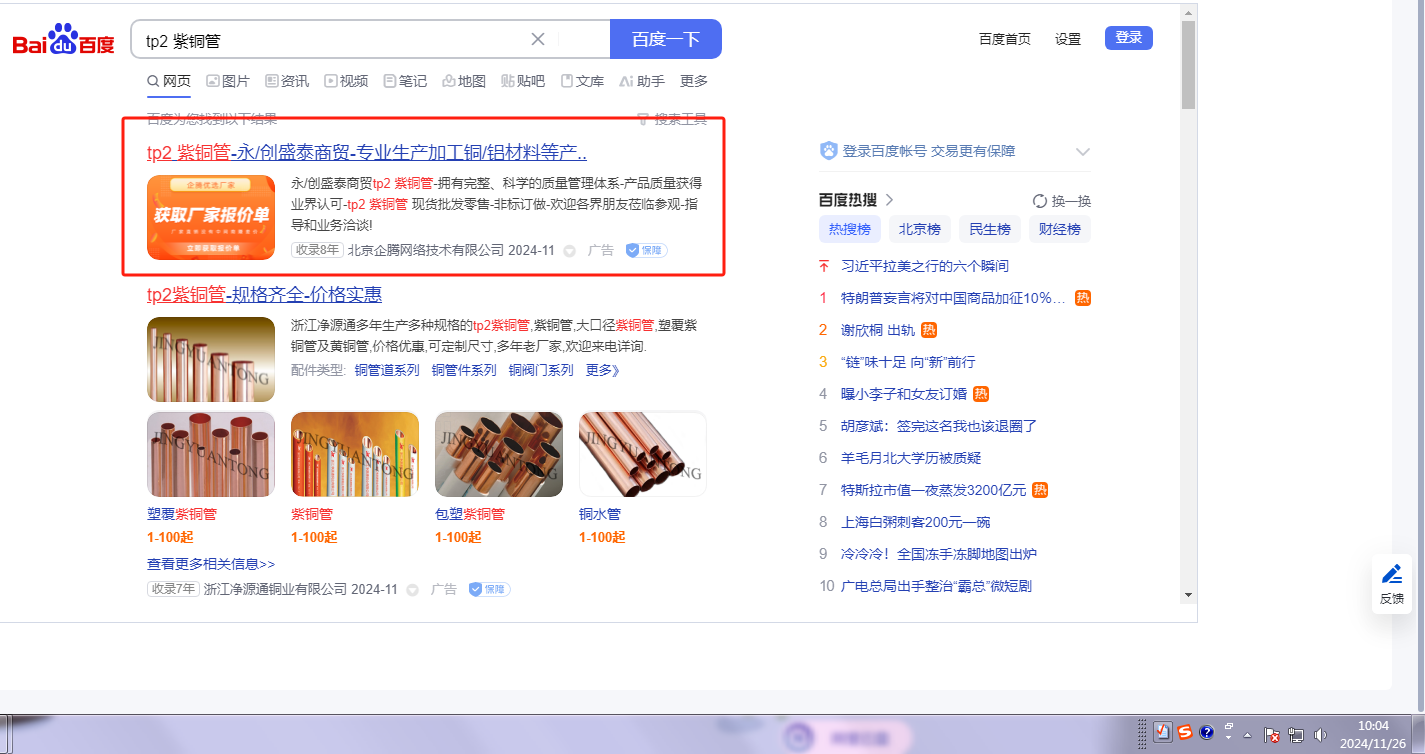Switch to the 笔记 tab
The height and width of the screenshot is (754, 1425).
[x=405, y=81]
